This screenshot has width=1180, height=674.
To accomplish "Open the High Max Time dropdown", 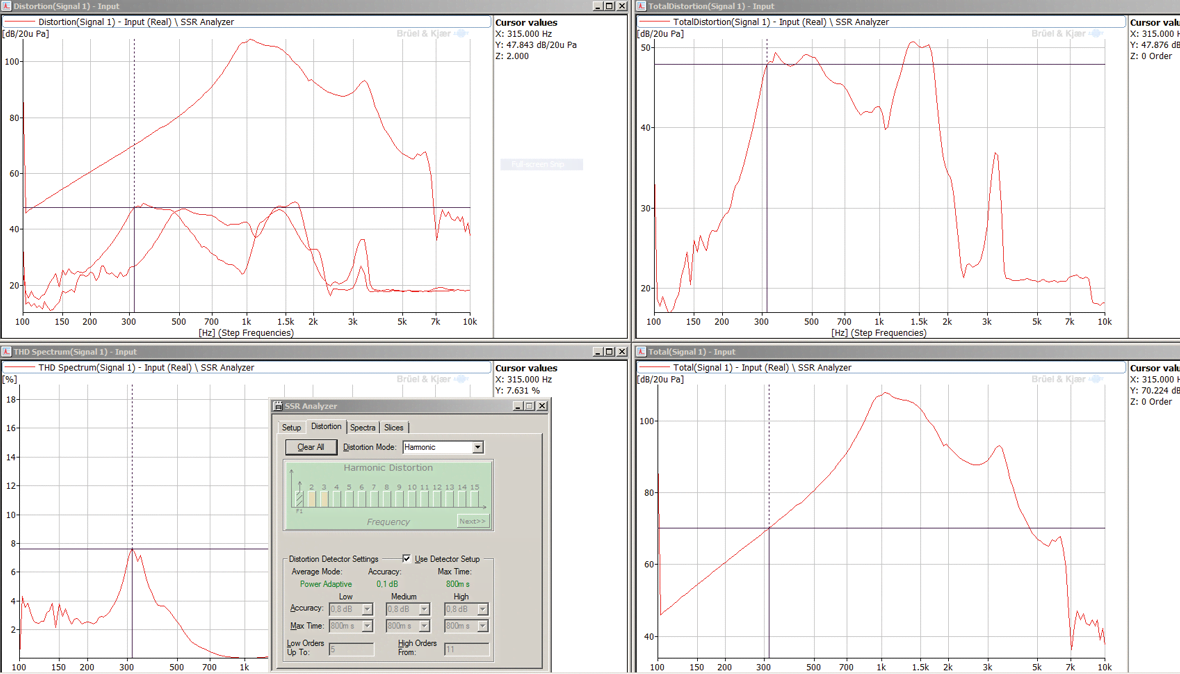I will [482, 626].
